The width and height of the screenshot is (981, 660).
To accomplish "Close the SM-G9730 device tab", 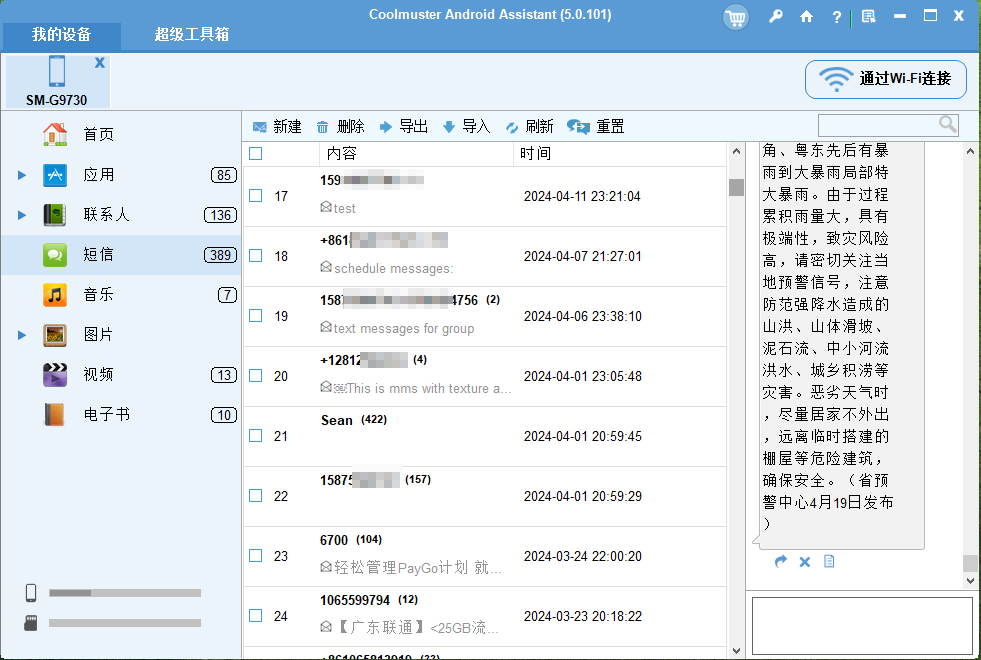I will point(99,63).
